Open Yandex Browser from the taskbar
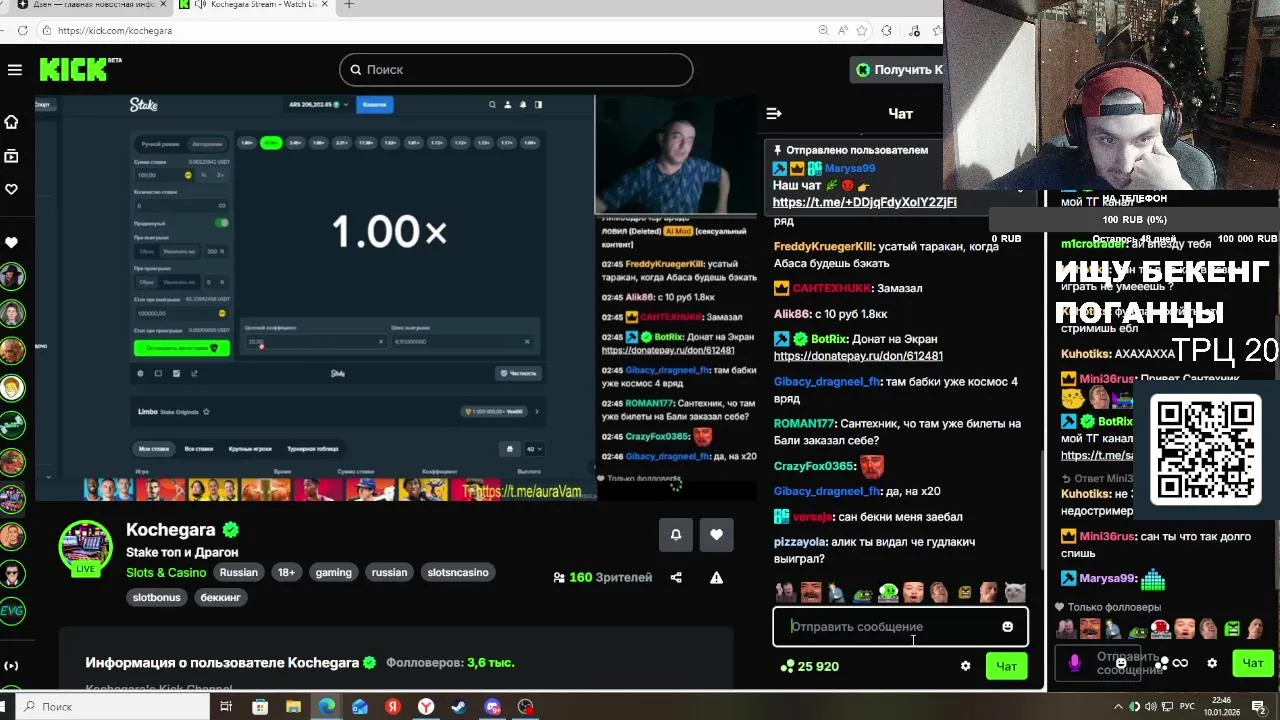 coord(426,707)
